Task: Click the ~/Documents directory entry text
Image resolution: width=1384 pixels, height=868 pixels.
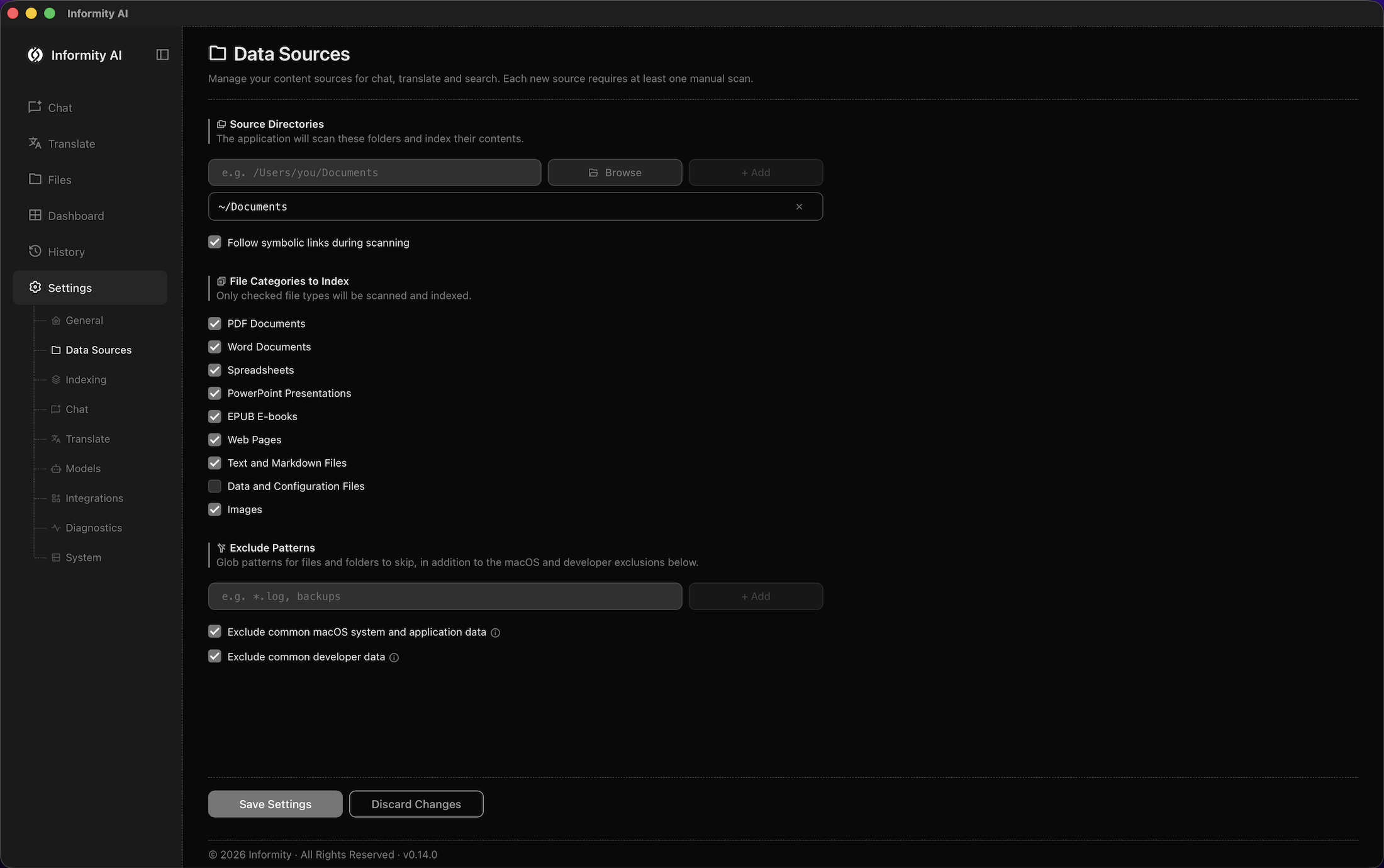Action: click(252, 206)
